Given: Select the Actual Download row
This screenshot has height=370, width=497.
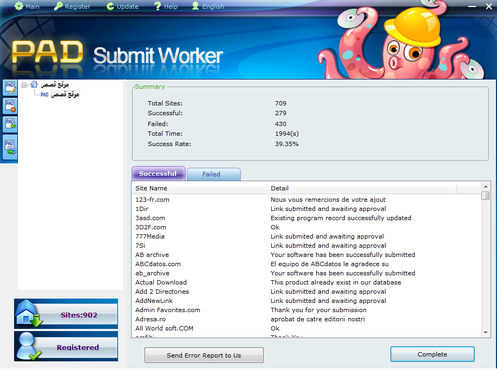Looking at the screenshot, I should point(307,282).
